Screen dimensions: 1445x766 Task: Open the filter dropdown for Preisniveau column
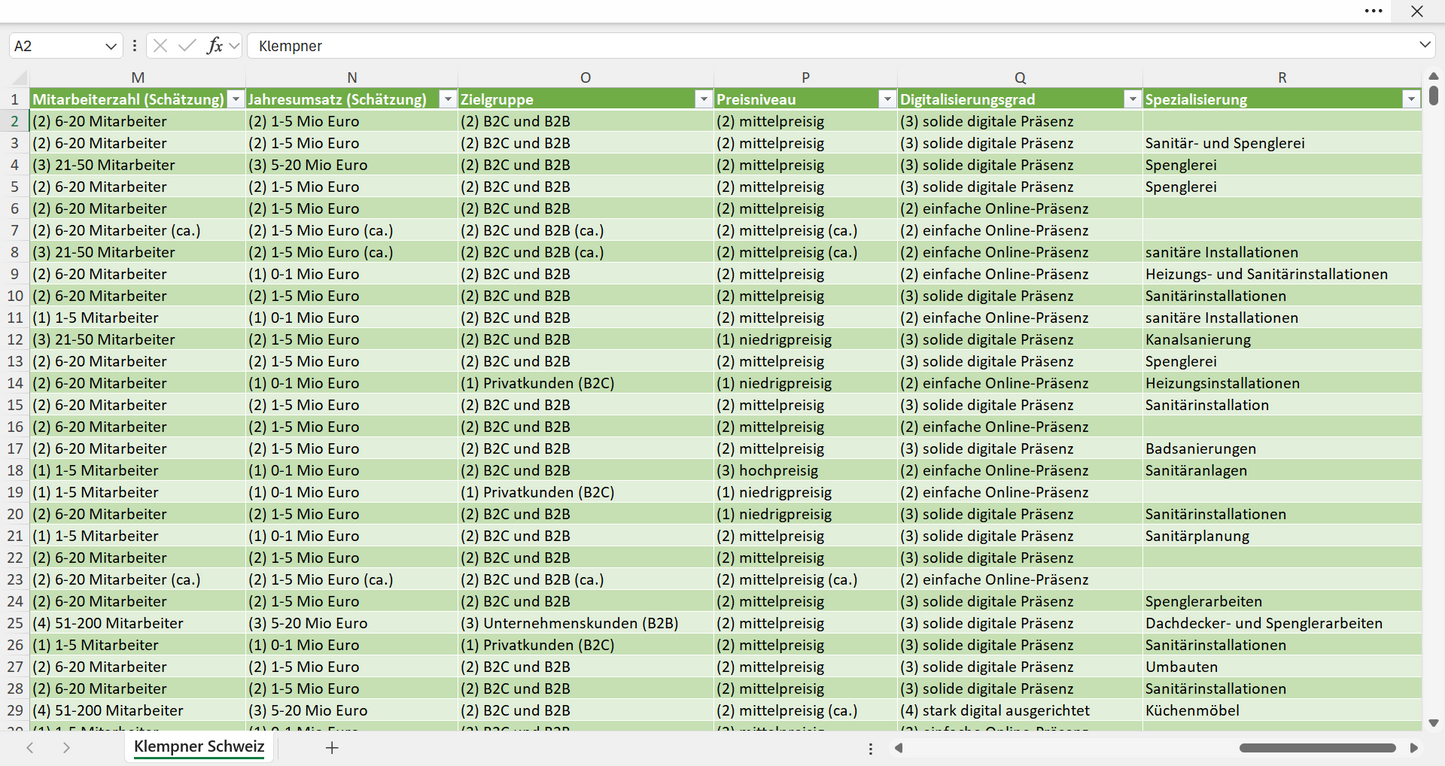click(887, 99)
